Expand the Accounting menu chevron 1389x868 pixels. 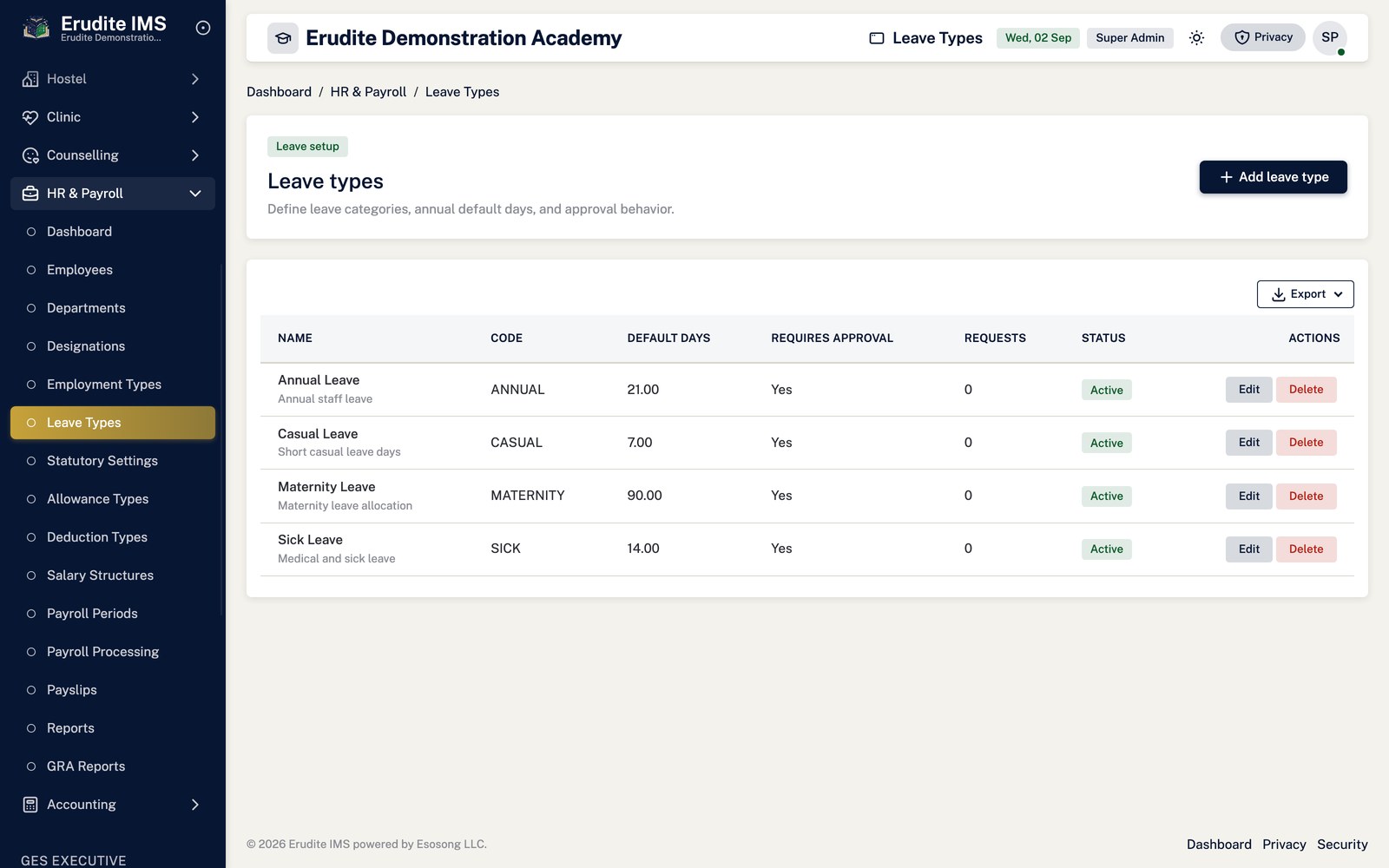pos(195,805)
